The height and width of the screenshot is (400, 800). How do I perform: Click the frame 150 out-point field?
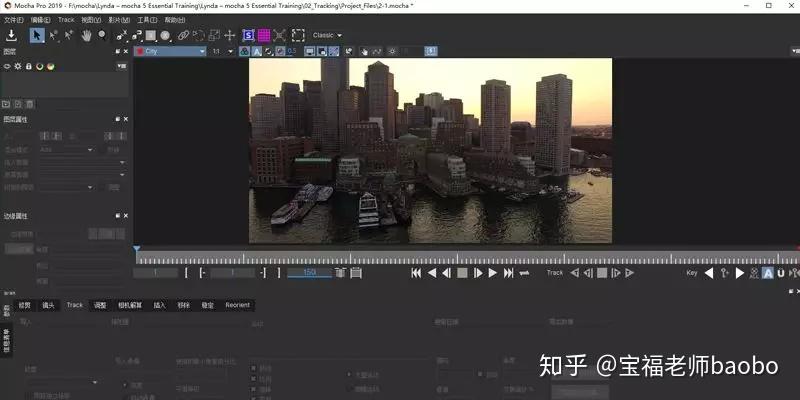click(x=309, y=273)
